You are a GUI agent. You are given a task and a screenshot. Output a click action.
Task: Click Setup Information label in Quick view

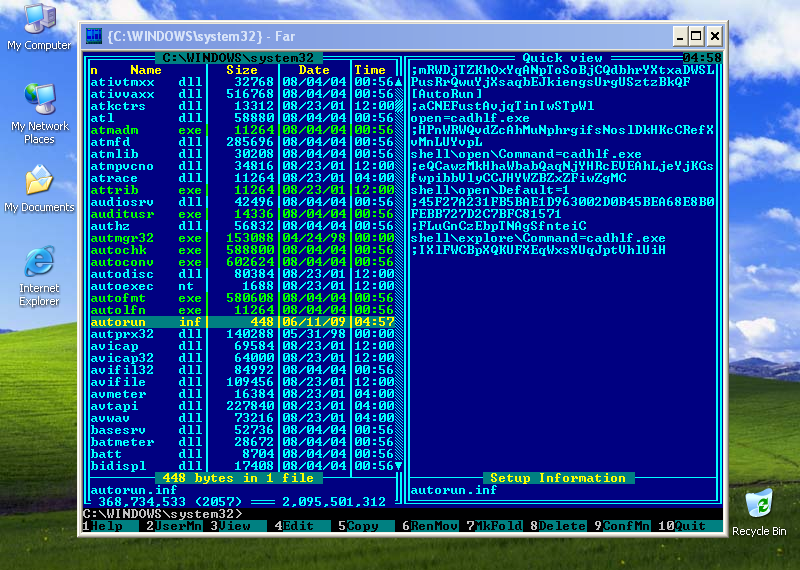pos(558,478)
